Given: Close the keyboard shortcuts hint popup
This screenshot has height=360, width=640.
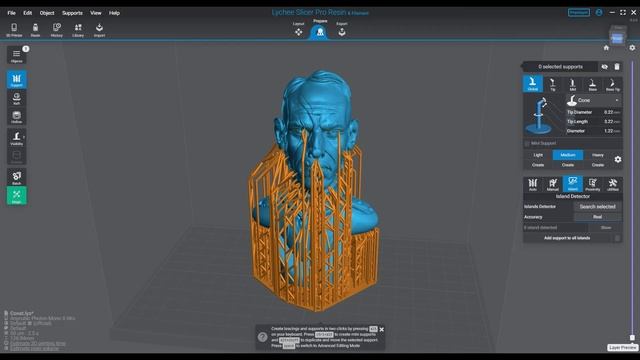Looking at the screenshot, I should [x=382, y=329].
